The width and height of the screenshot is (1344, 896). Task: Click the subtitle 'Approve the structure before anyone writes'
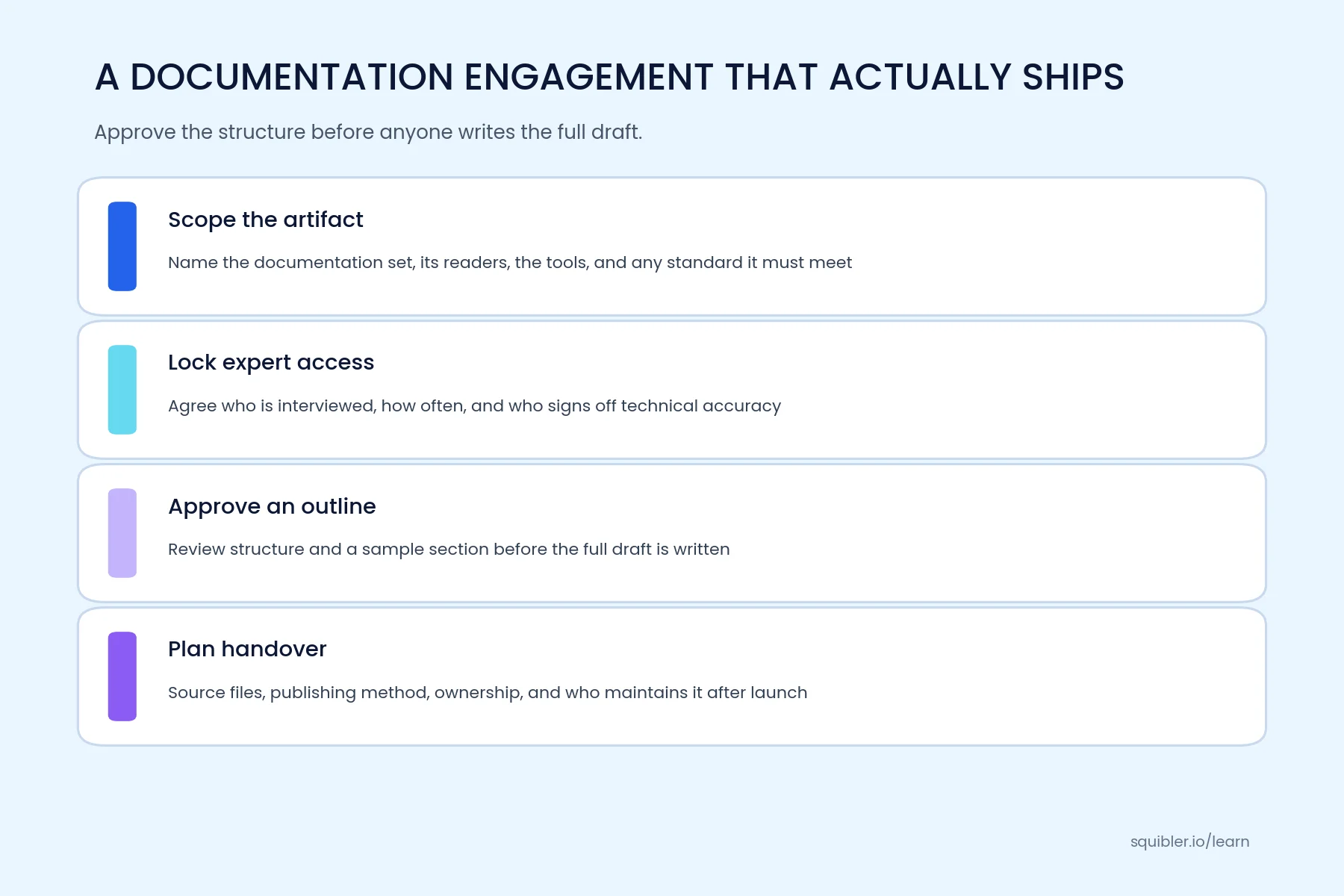pos(368,132)
